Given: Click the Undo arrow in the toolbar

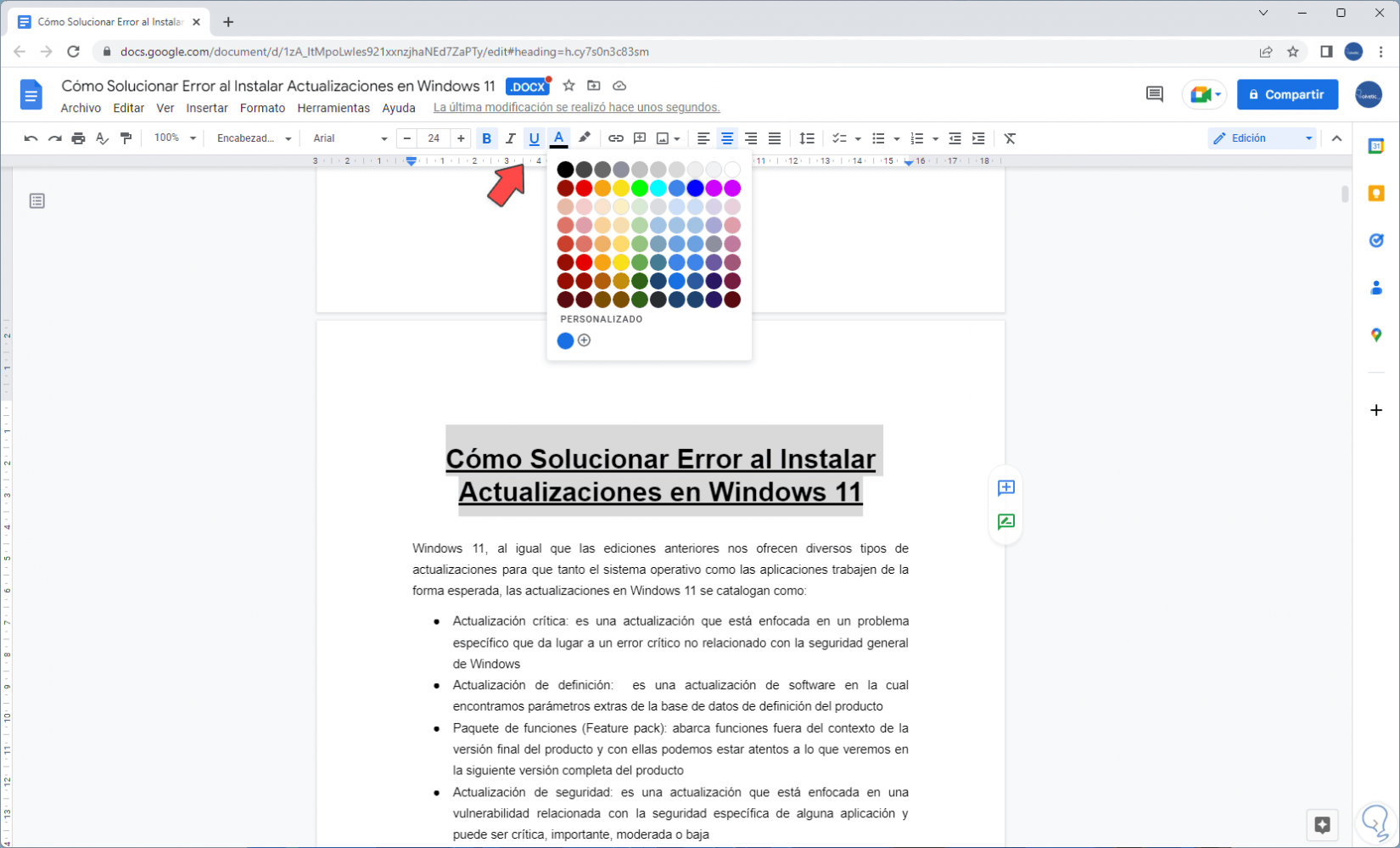Looking at the screenshot, I should (31, 138).
